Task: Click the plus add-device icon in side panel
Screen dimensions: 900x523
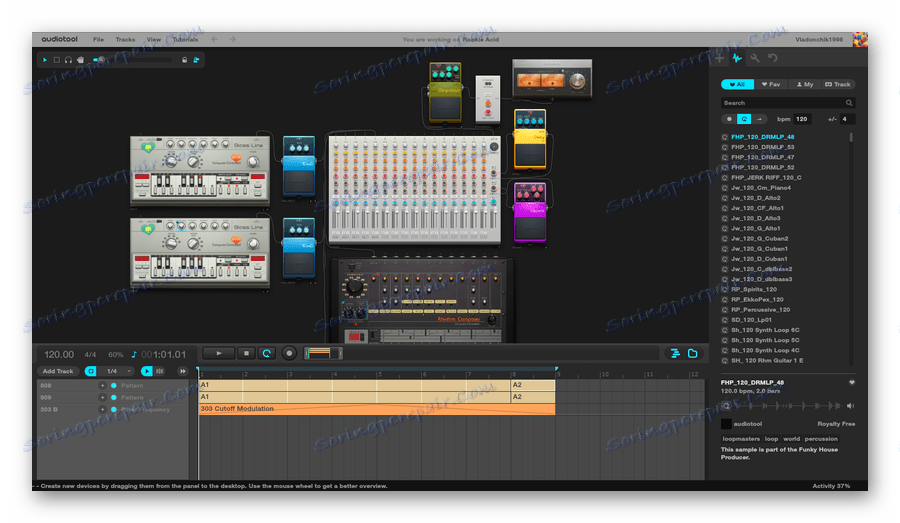Action: click(719, 58)
